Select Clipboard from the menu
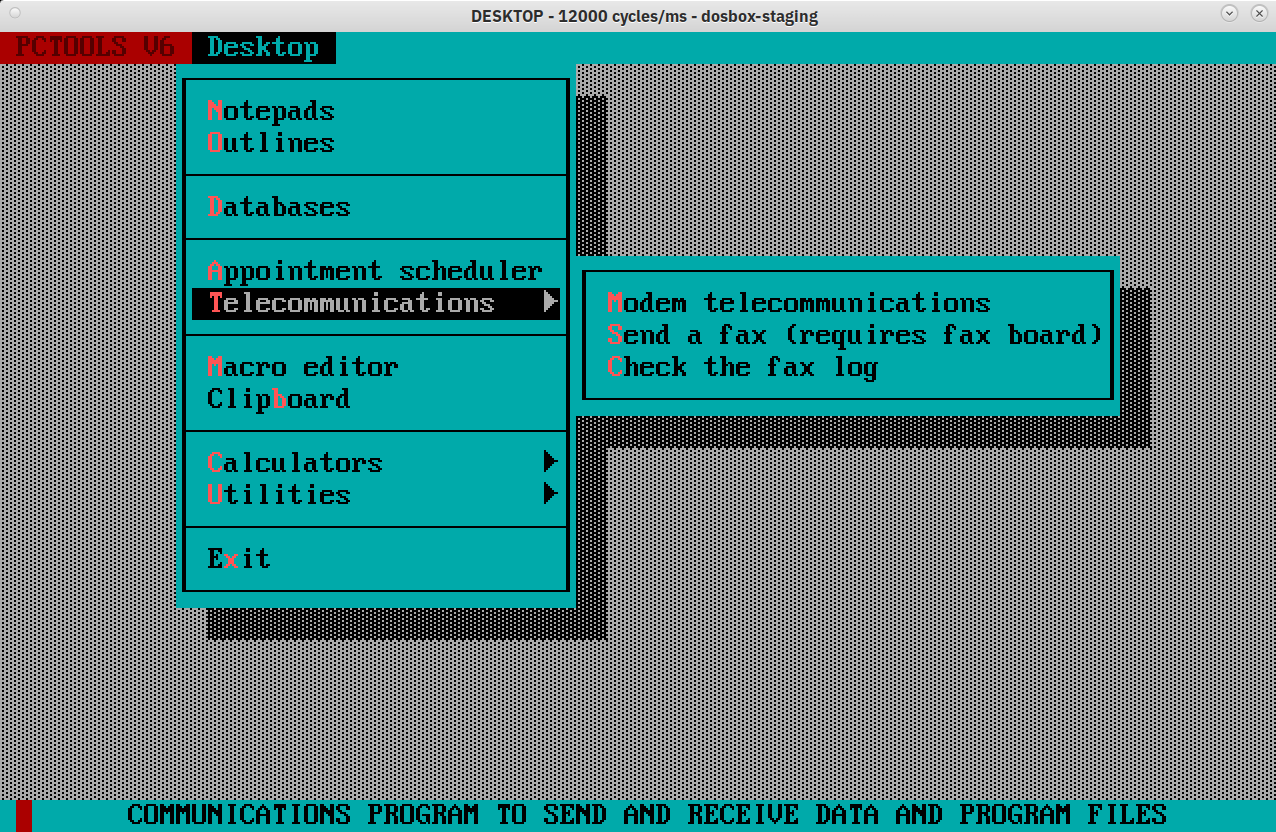Screen dimensions: 1276x832 [x=277, y=399]
